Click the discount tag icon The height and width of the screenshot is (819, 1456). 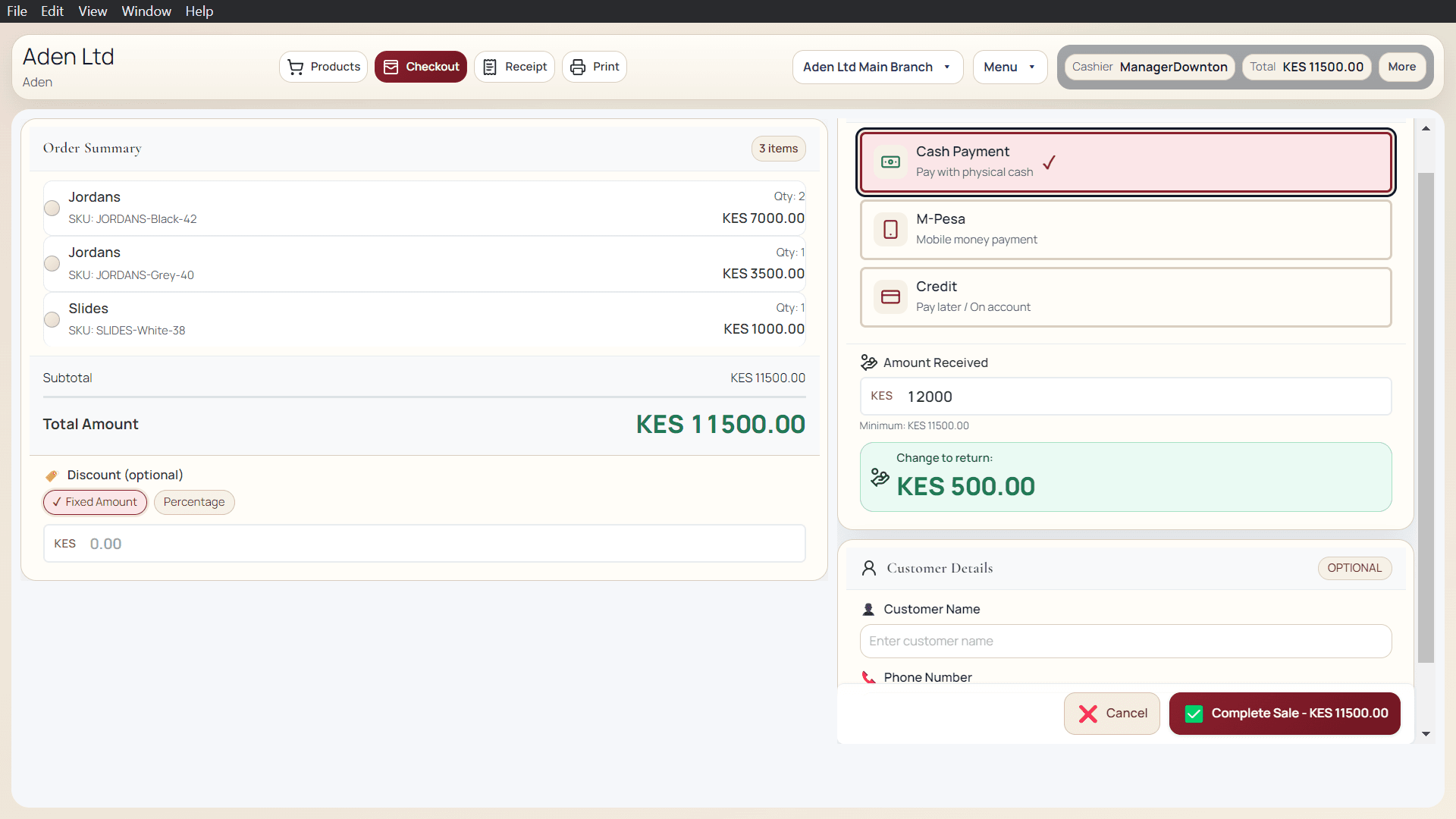tap(52, 476)
